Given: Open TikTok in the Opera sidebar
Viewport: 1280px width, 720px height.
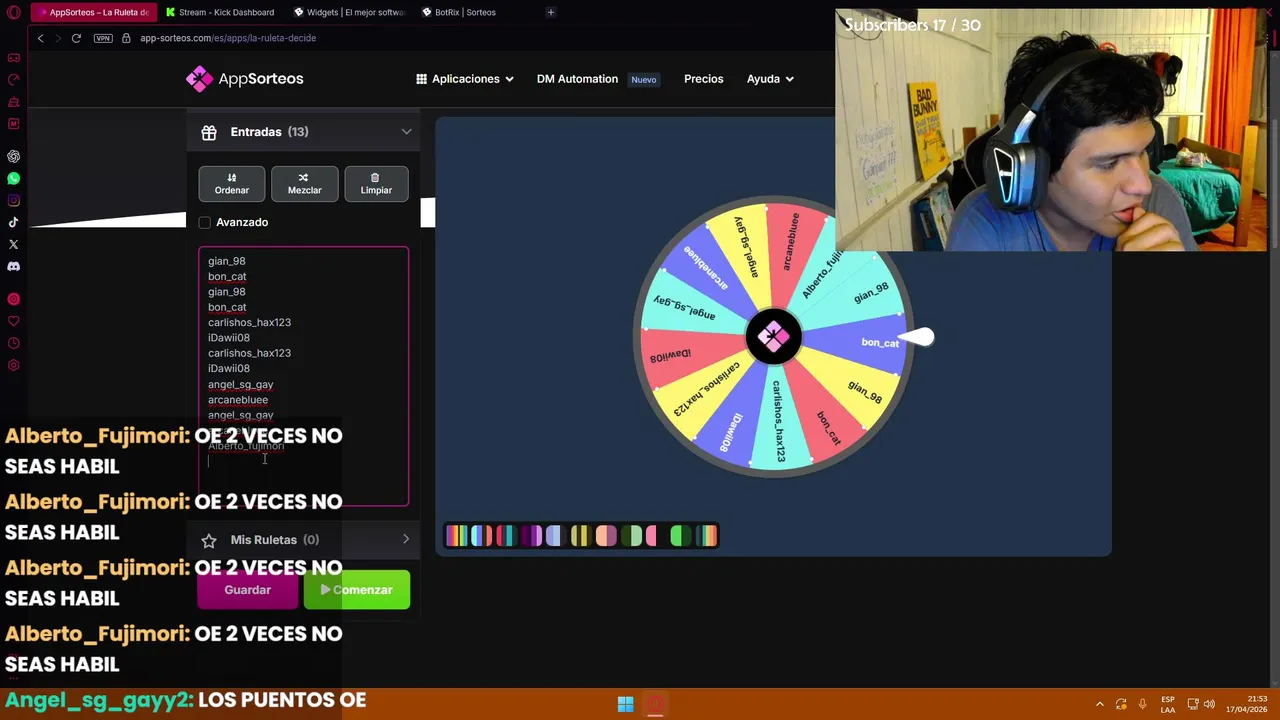Looking at the screenshot, I should coord(13,222).
